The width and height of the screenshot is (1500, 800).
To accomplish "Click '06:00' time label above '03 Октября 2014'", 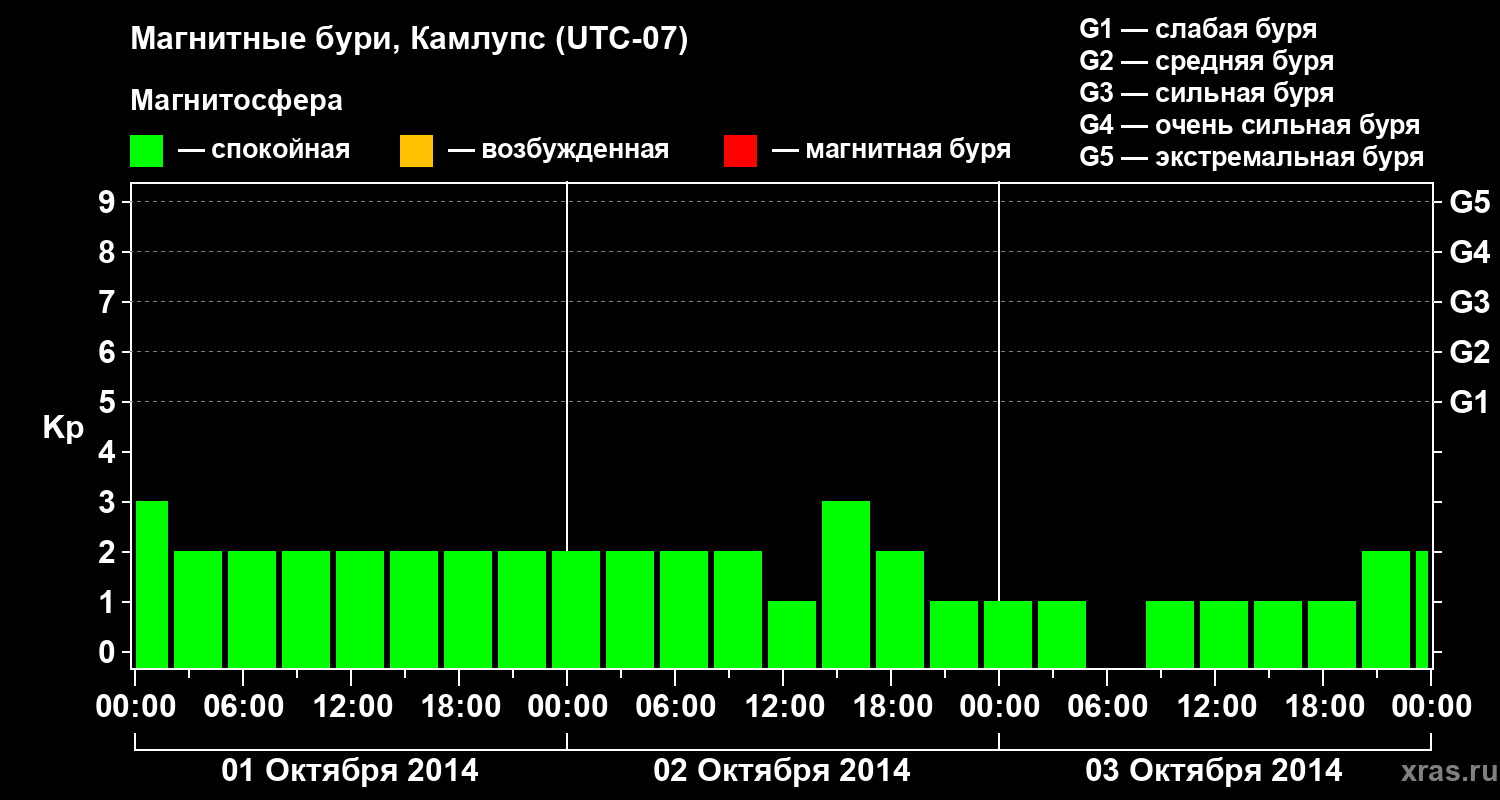I will (1107, 707).
